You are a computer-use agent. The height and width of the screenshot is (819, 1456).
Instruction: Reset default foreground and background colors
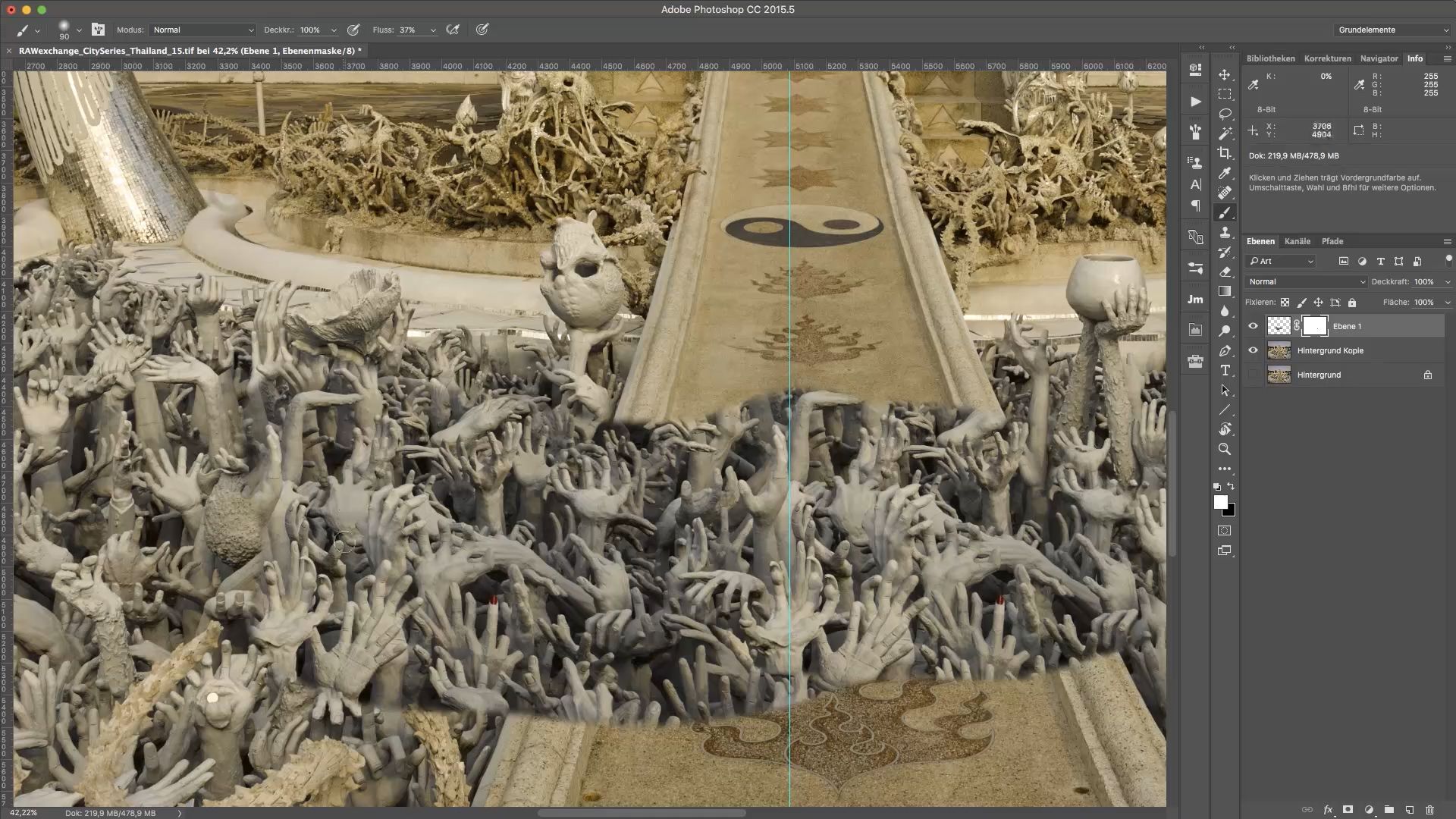pyautogui.click(x=1217, y=486)
